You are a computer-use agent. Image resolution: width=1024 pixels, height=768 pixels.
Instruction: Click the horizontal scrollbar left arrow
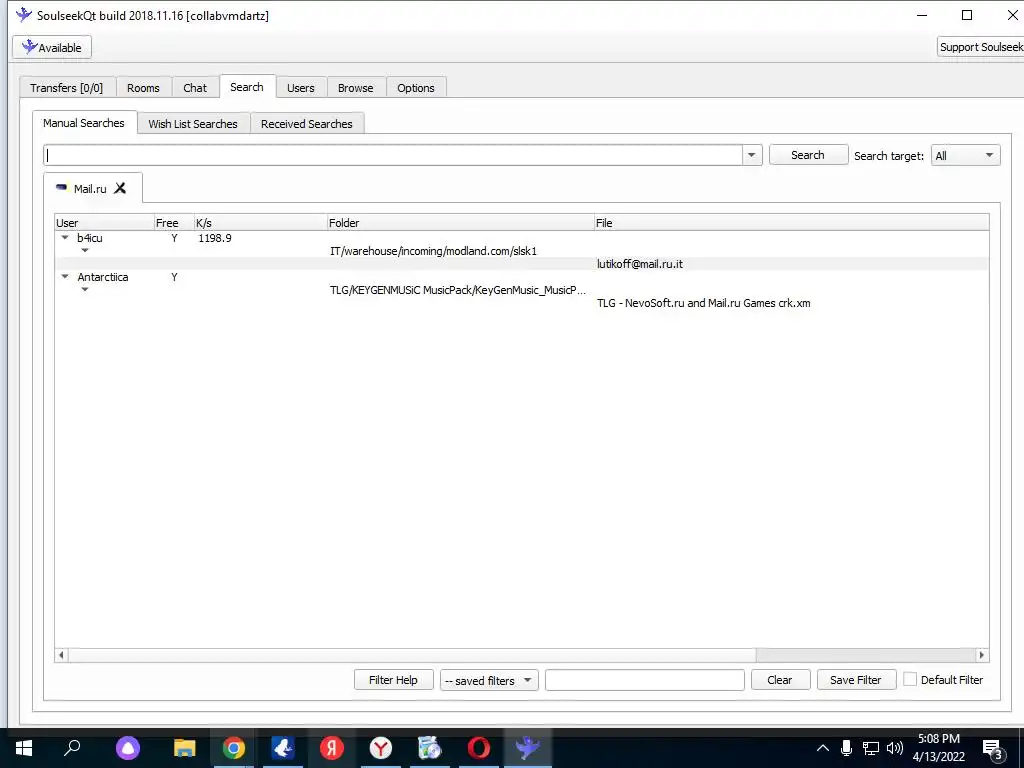point(61,654)
